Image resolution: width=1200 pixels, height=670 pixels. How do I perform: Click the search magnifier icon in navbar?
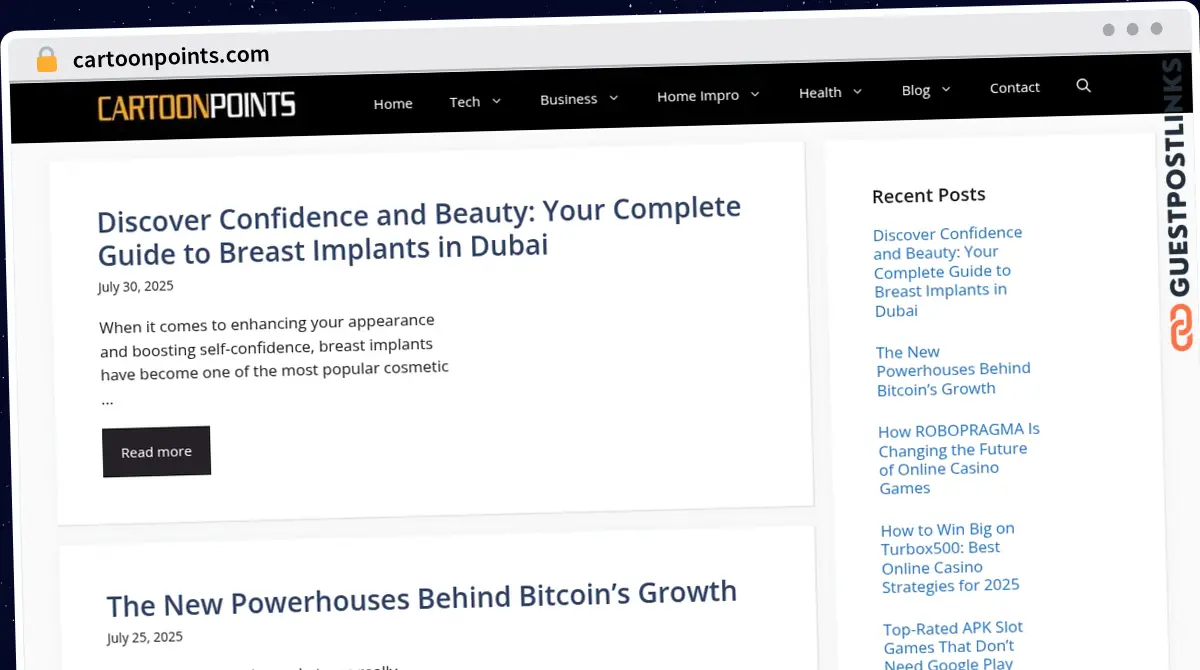[1083, 86]
